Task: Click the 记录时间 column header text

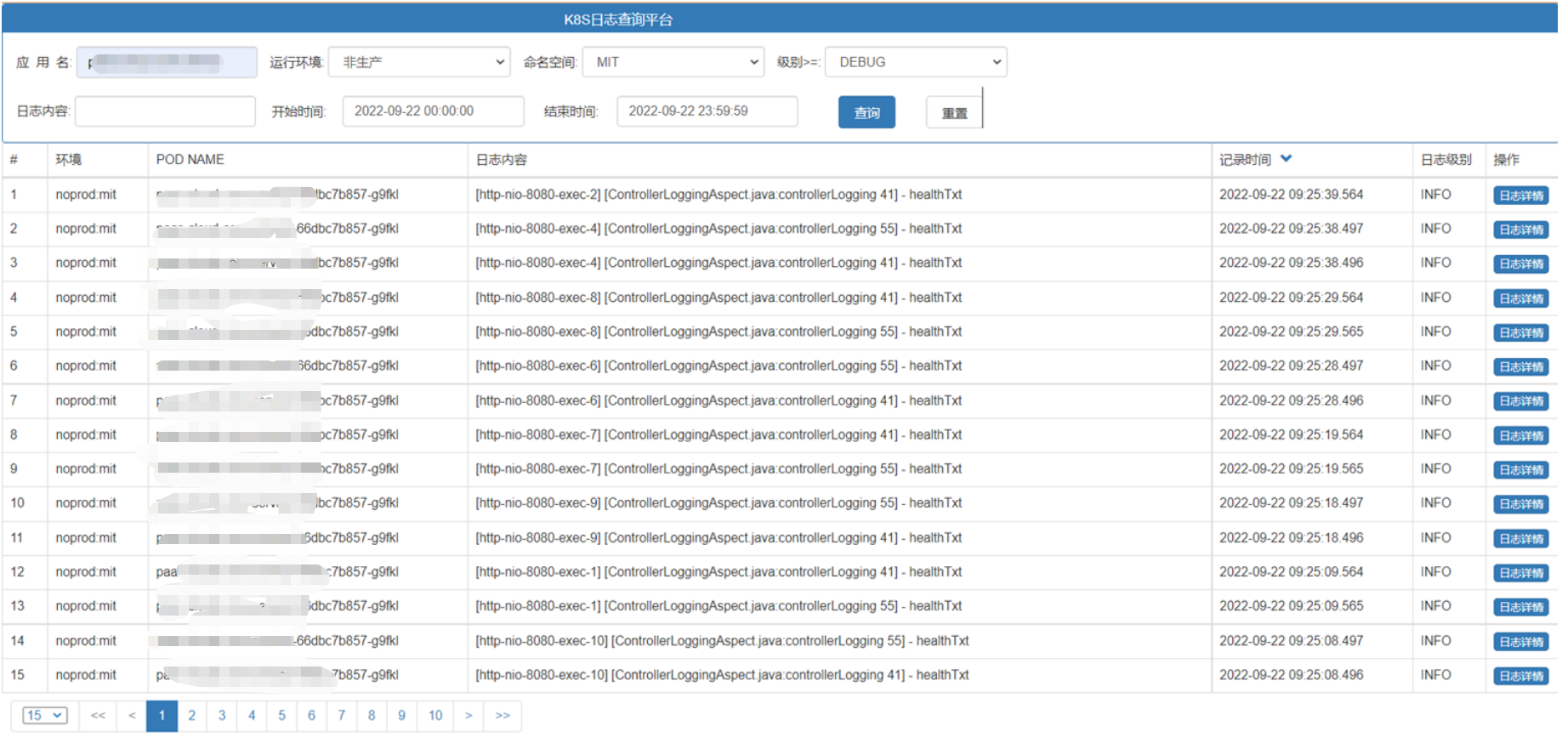Action: coord(1245,160)
